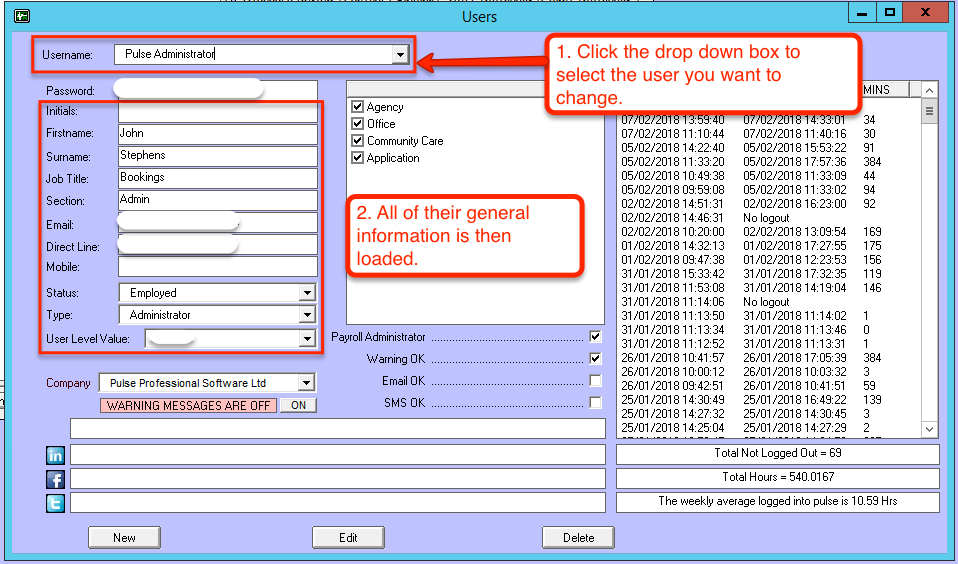Open the Username dropdown list

tap(400, 54)
